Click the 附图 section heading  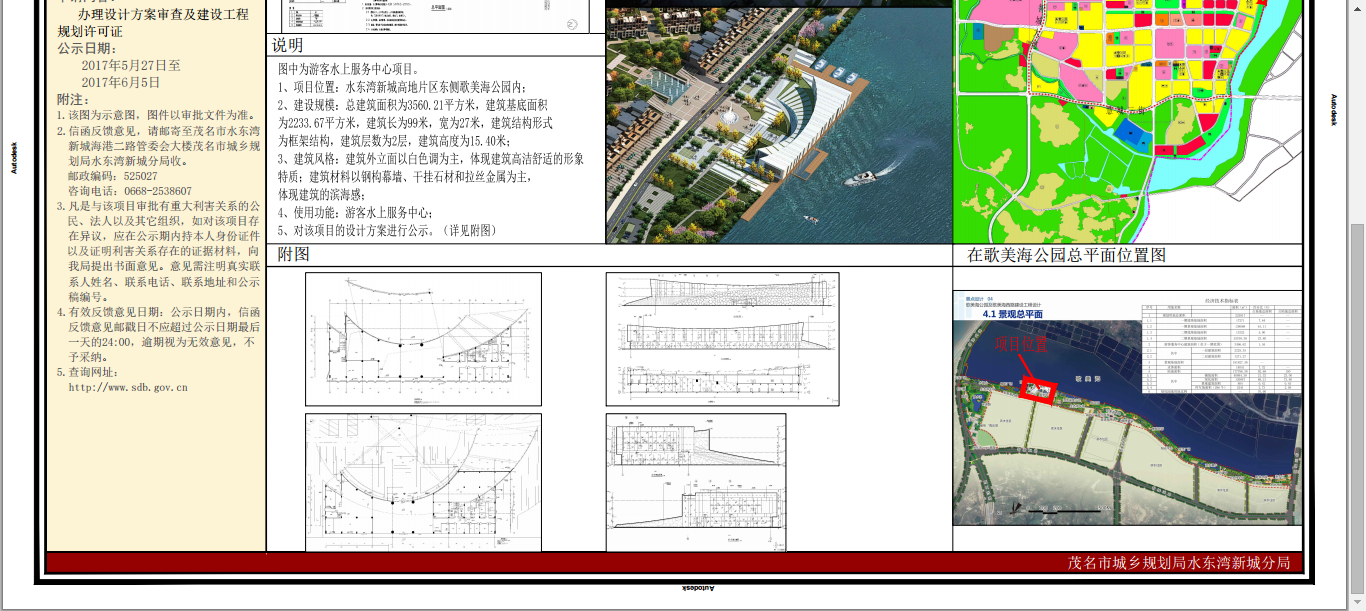click(x=294, y=255)
